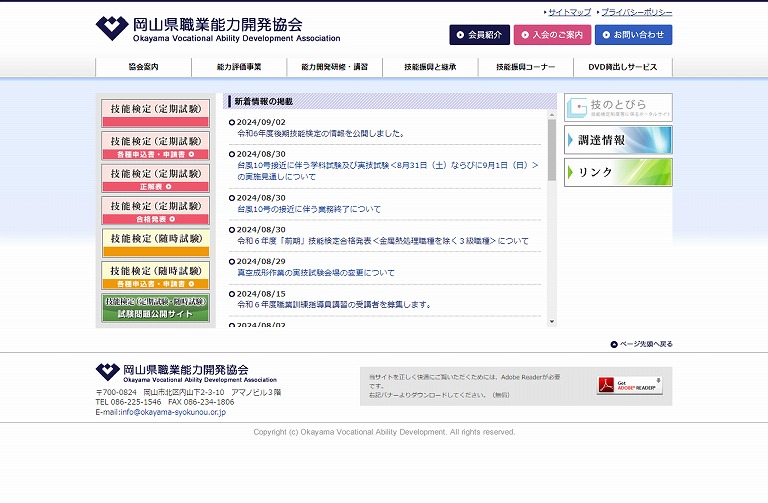Go to DVD貸出しサービス menu item

(x=623, y=67)
